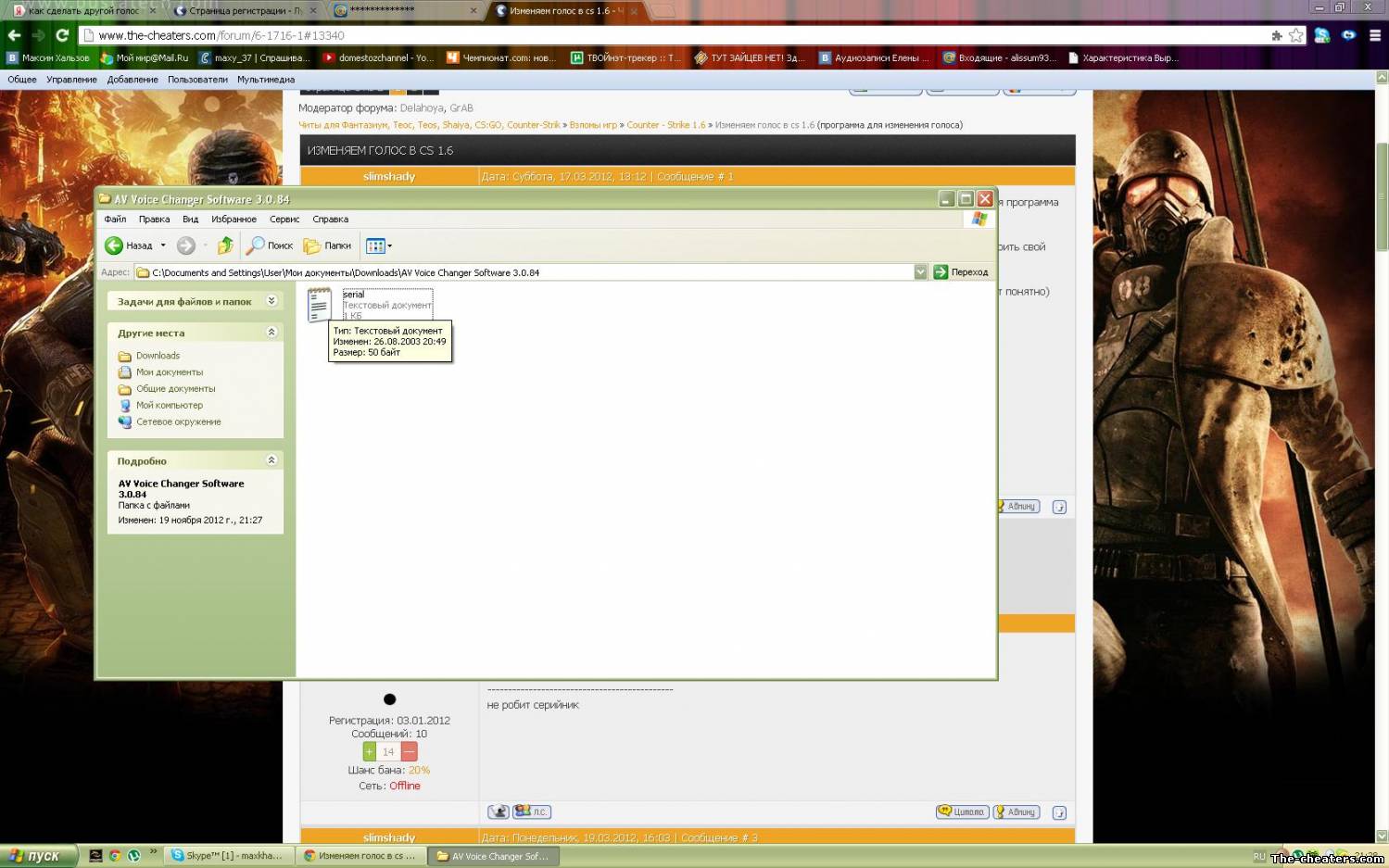1389x868 pixels.
Task: Click the Counter - Strike 1.6 breadcrumb link
Action: (x=666, y=125)
